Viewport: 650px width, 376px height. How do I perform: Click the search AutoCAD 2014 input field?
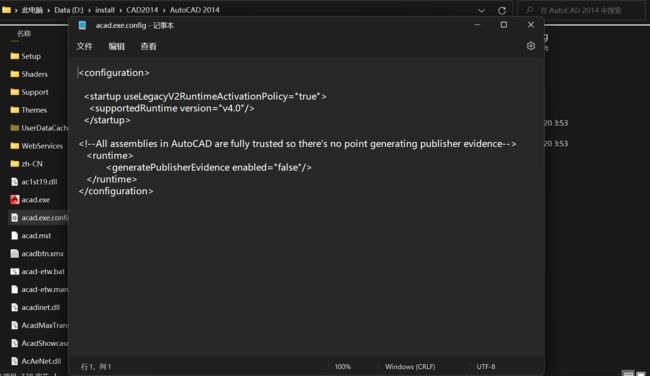point(581,10)
